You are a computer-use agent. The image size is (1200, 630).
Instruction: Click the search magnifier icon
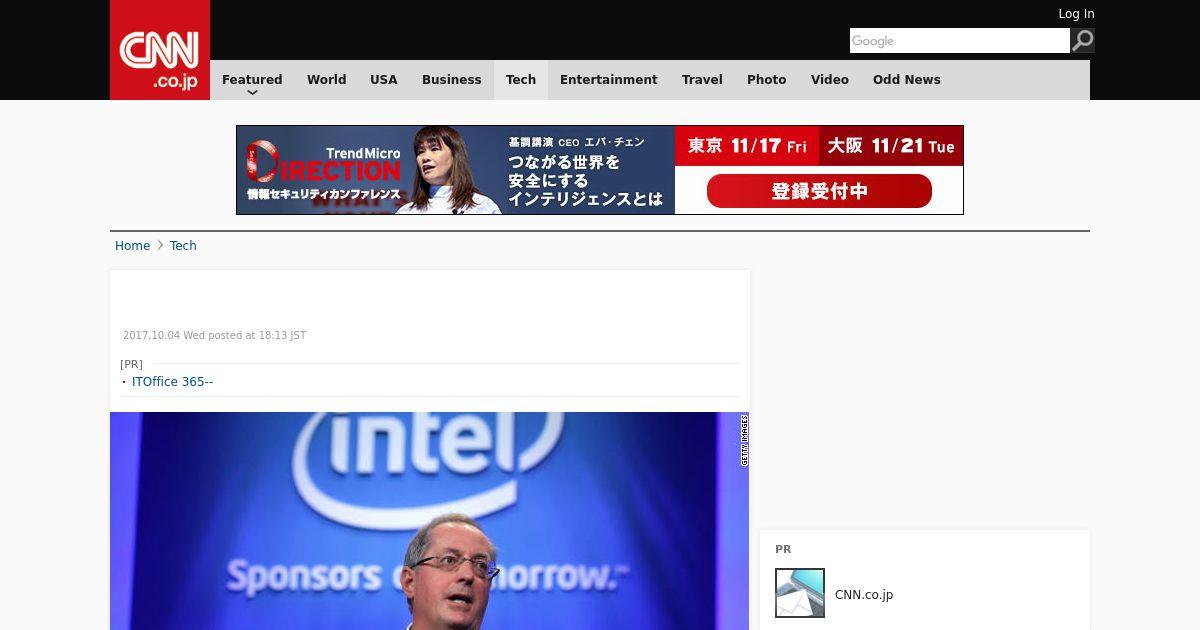pyautogui.click(x=1082, y=40)
